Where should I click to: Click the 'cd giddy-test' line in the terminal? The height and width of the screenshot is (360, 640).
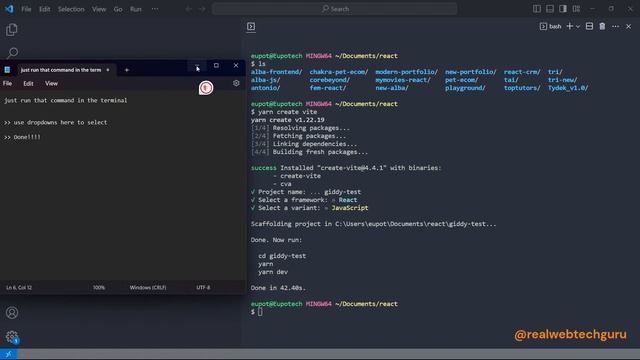point(282,256)
